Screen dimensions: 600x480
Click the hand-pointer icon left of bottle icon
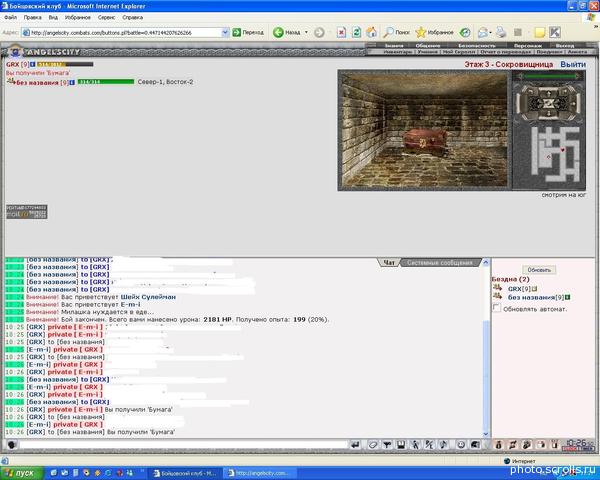(x=541, y=445)
